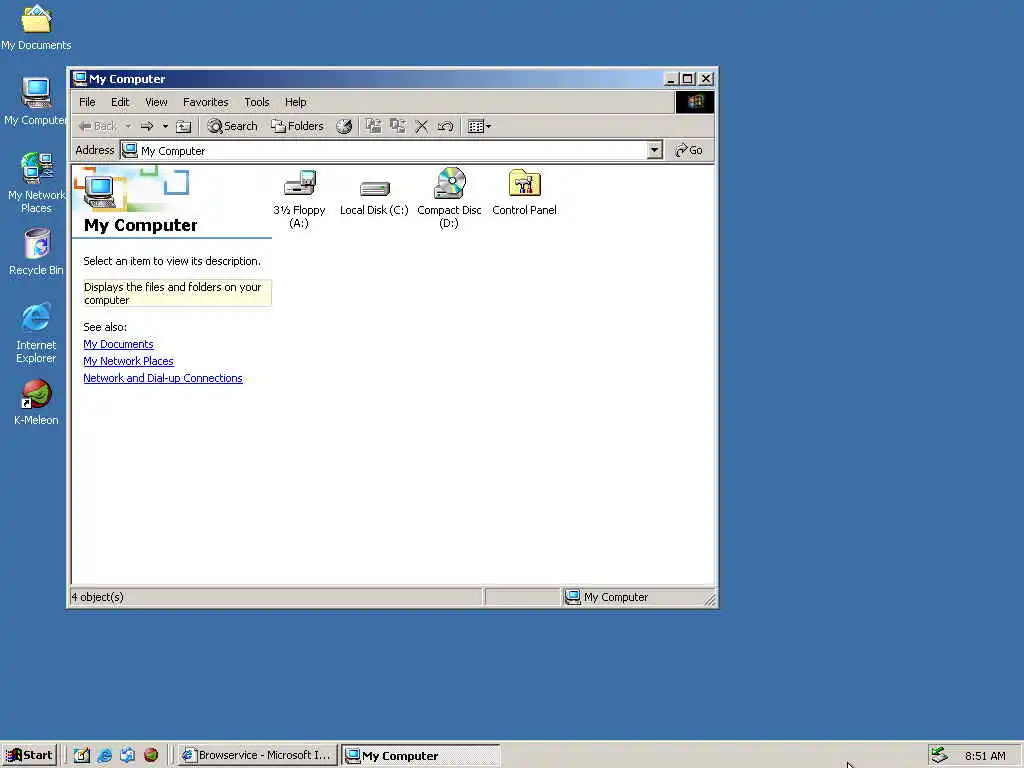Image resolution: width=1024 pixels, height=768 pixels.
Task: Click the Move To toolbar icon
Action: [x=374, y=126]
